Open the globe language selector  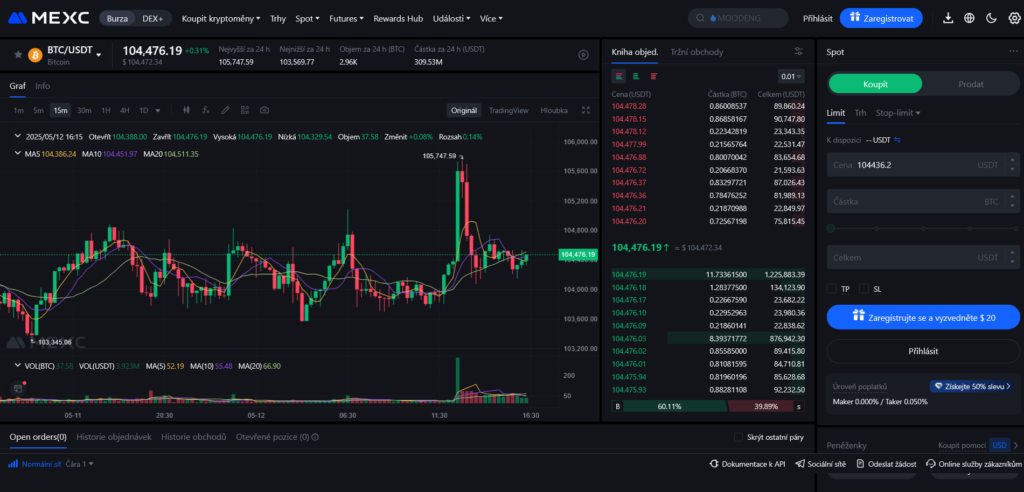pyautogui.click(x=969, y=18)
